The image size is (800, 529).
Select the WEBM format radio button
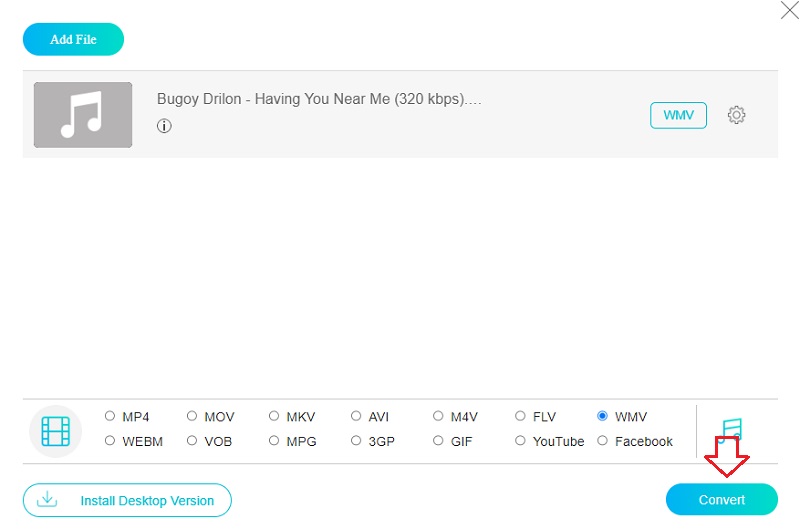(110, 441)
